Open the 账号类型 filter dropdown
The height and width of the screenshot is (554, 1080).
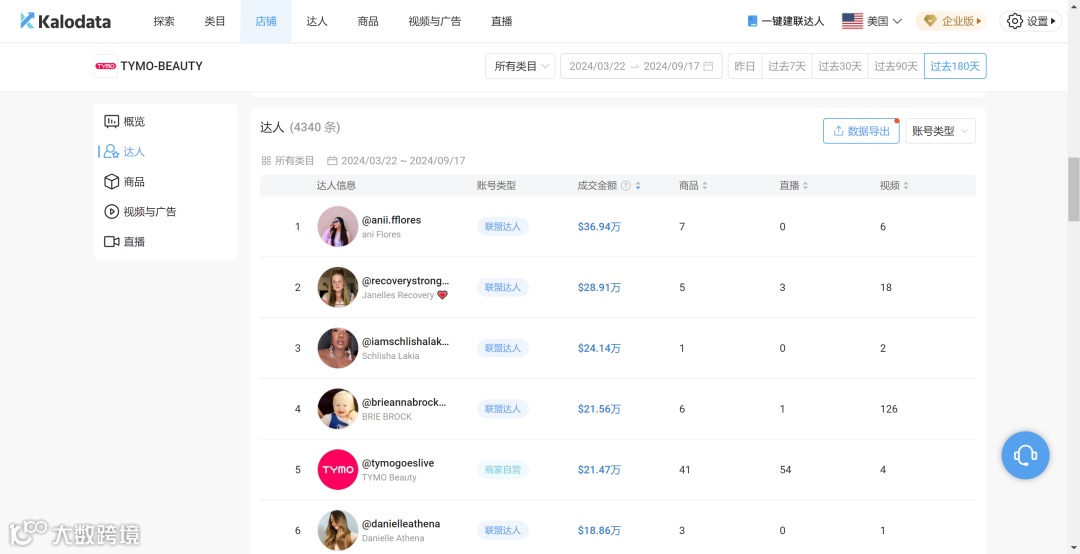pos(940,131)
